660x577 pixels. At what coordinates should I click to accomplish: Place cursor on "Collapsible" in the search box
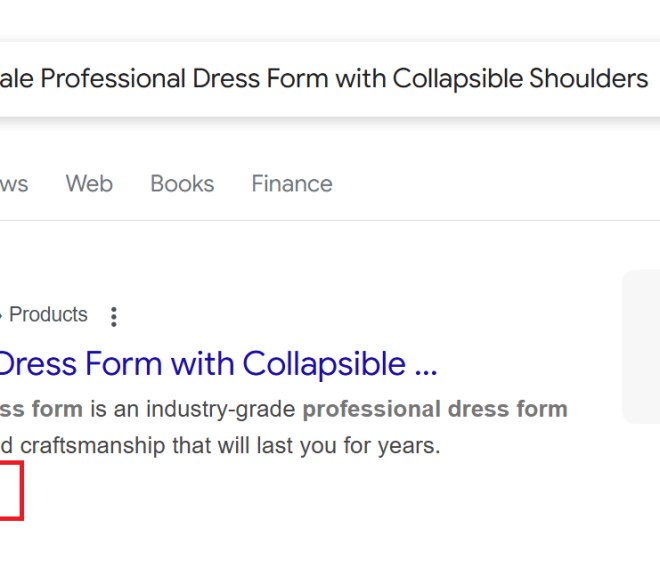[458, 79]
